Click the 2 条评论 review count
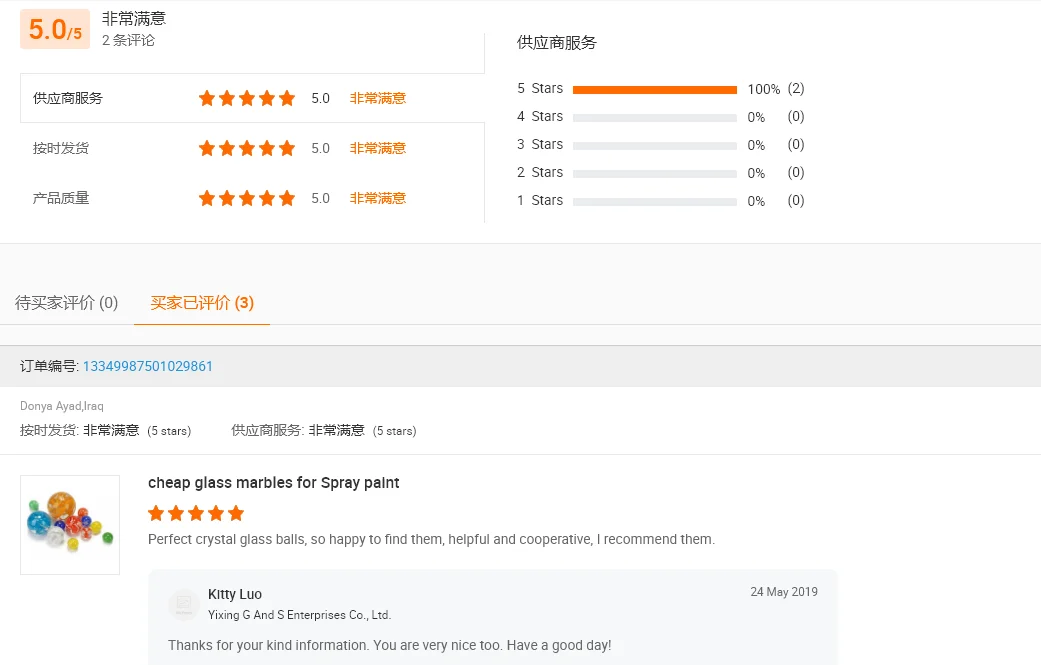The width and height of the screenshot is (1041, 665). tap(128, 41)
